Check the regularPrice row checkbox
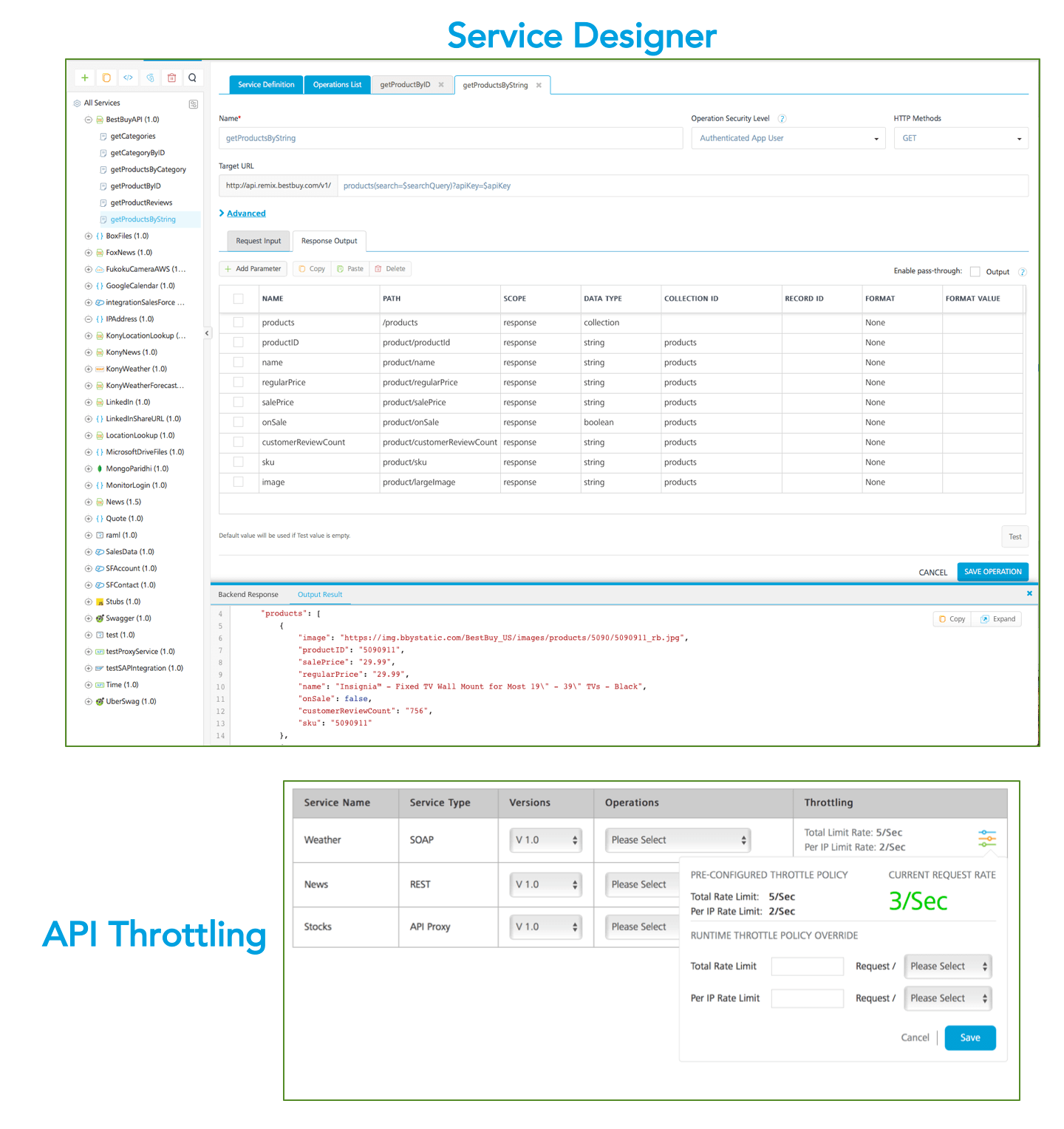 click(238, 382)
